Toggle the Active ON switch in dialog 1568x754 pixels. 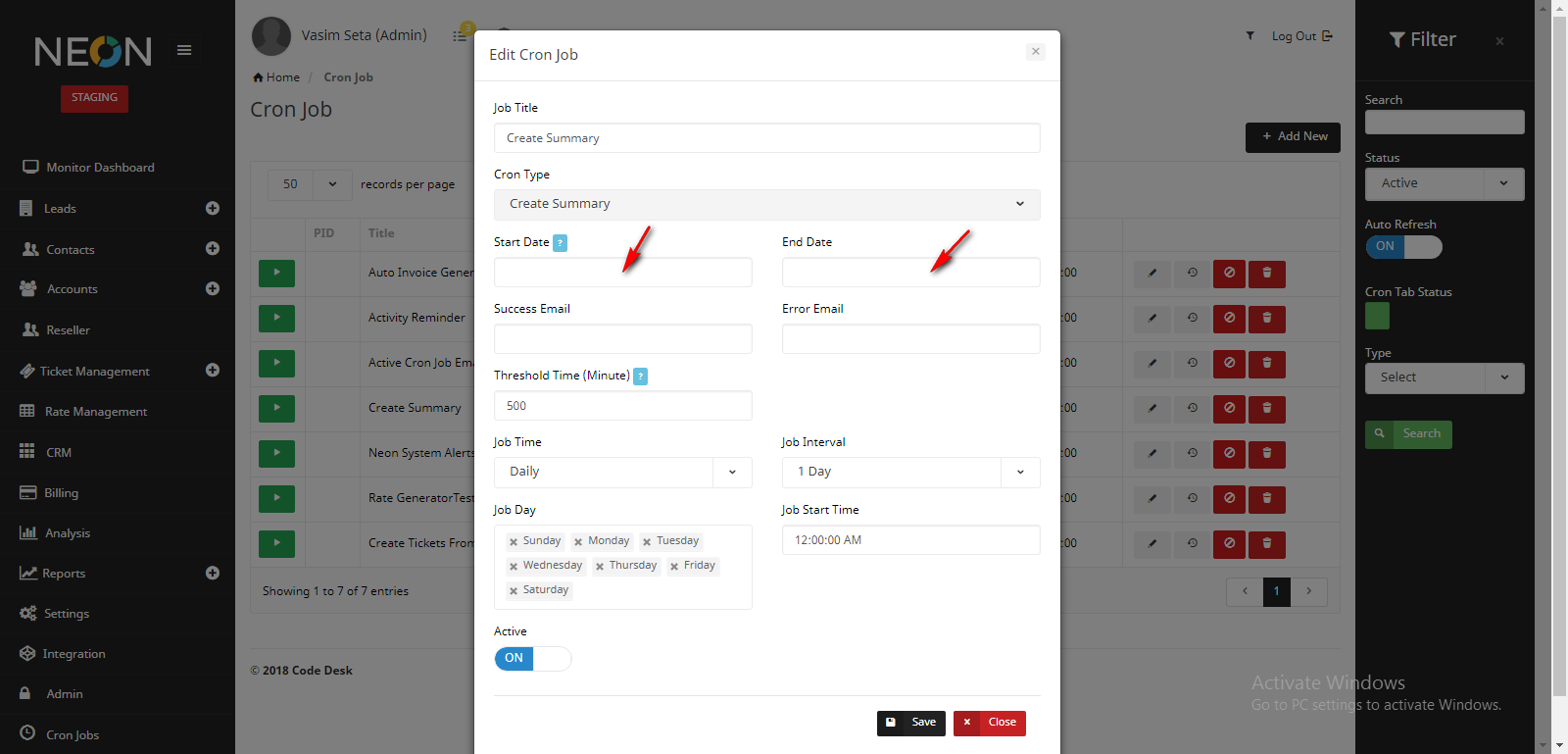532,659
